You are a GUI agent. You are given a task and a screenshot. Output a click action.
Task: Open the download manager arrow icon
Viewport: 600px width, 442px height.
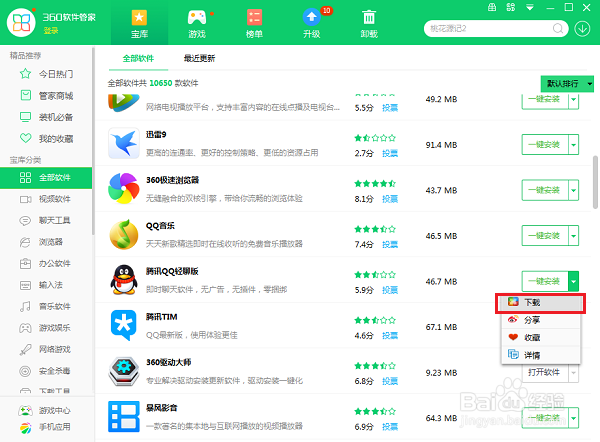coord(582,29)
